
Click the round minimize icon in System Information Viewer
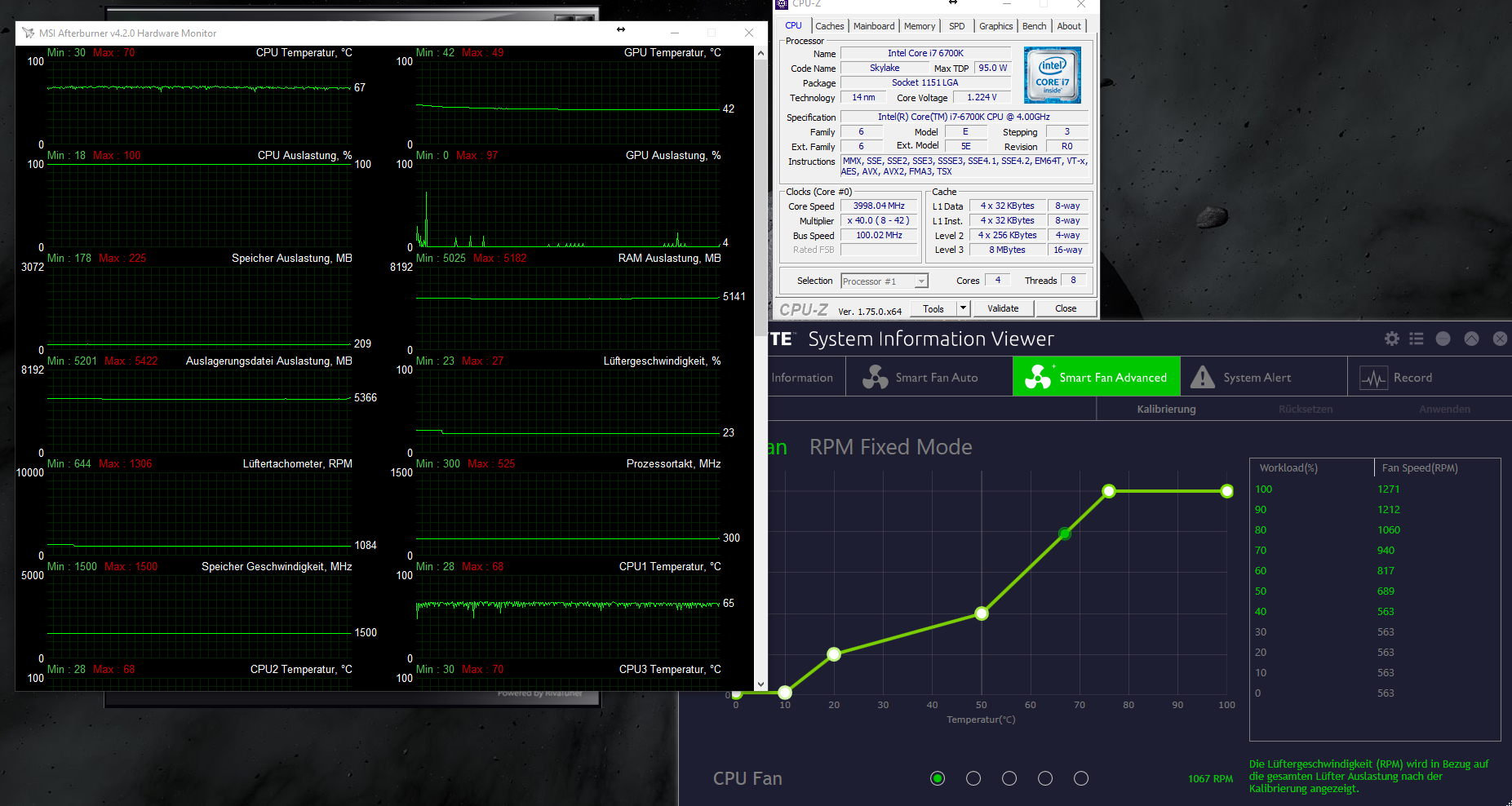[1443, 339]
